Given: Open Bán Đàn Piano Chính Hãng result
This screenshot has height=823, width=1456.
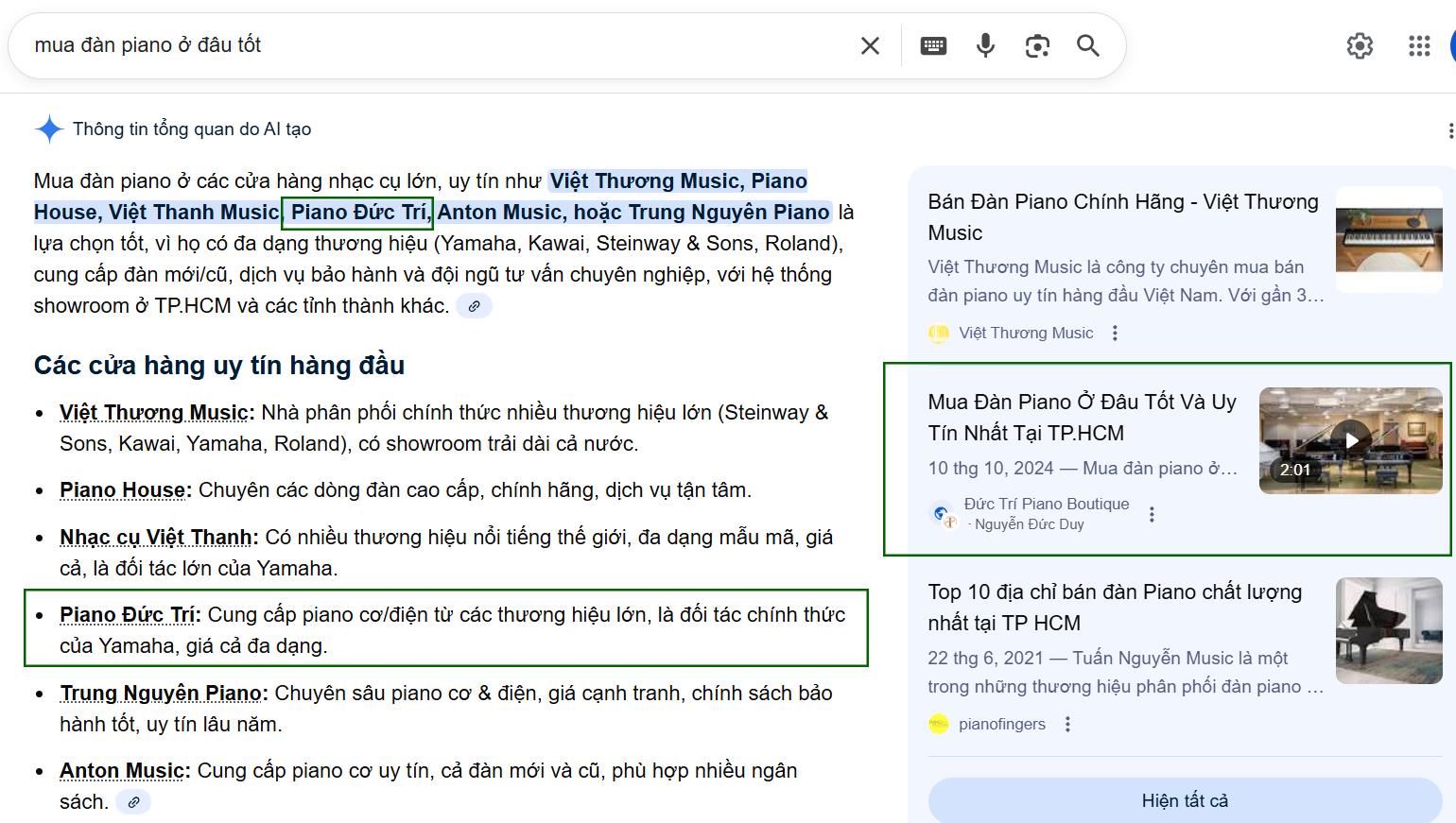Looking at the screenshot, I should point(1123,217).
